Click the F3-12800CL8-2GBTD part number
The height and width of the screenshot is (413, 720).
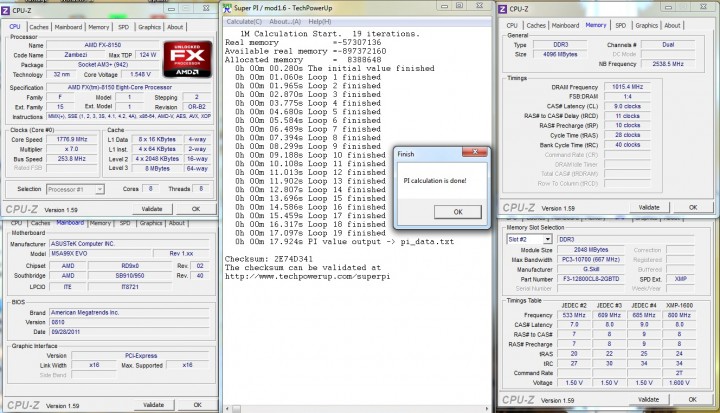591,279
